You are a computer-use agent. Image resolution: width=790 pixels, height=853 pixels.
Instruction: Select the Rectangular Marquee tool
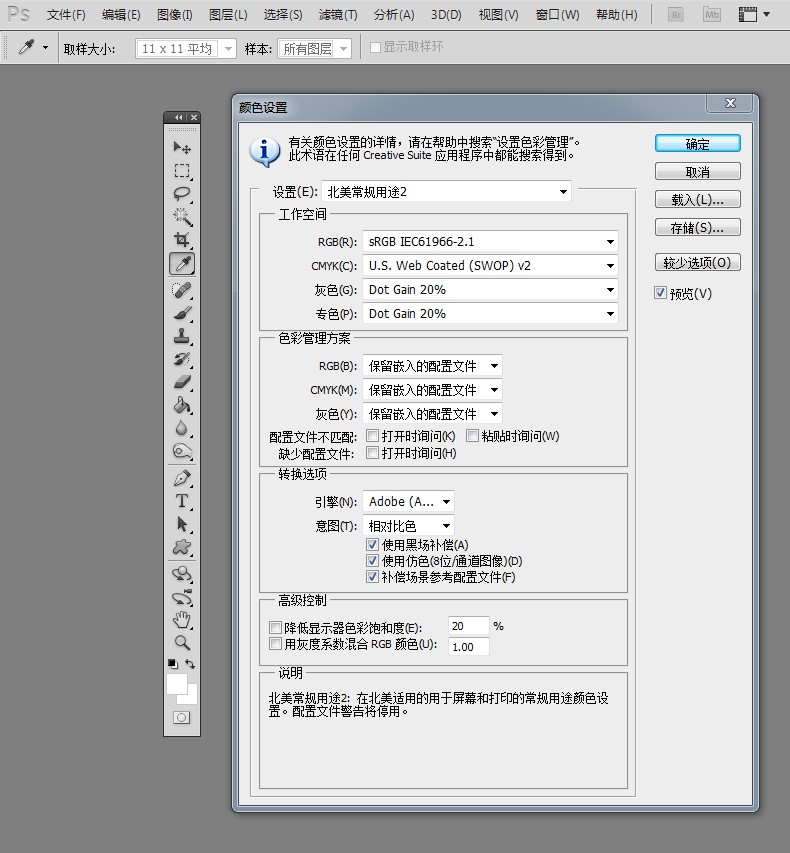(182, 171)
